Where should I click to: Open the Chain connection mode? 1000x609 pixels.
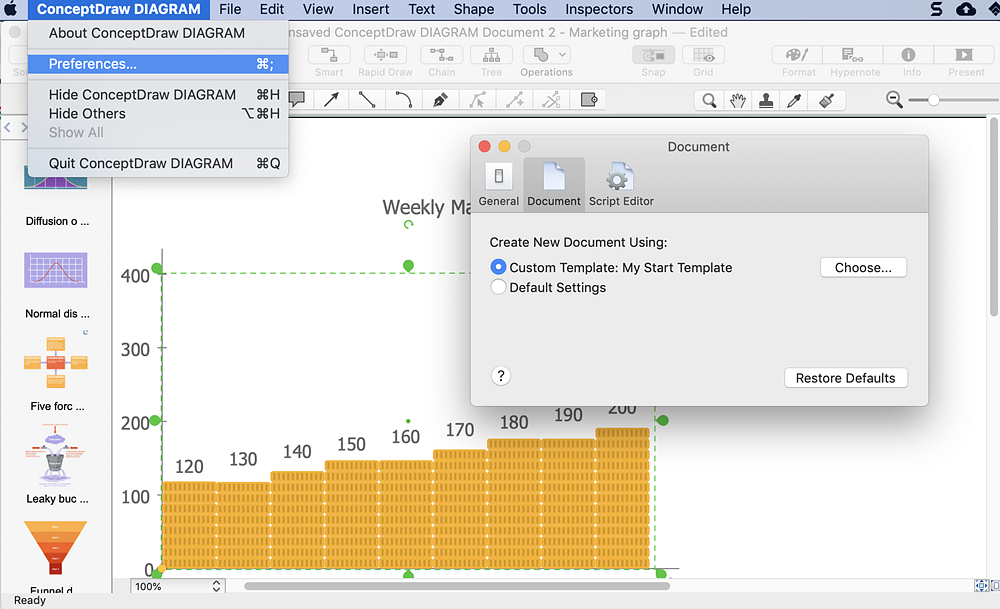(441, 60)
